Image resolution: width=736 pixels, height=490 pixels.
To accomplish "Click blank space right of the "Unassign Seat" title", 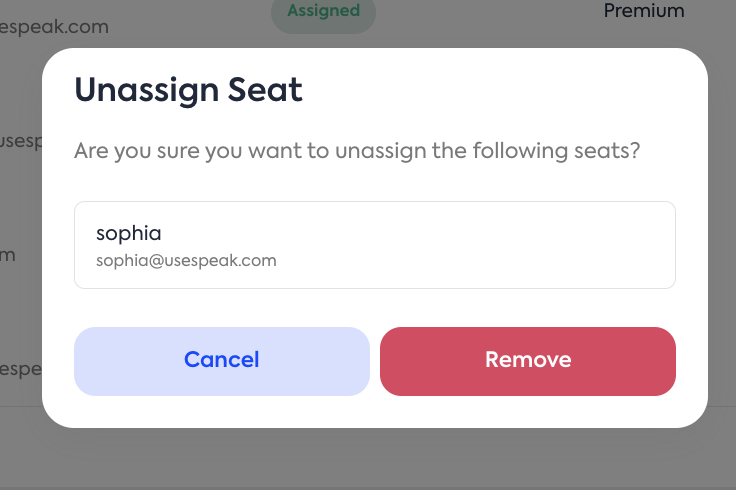I will click(x=500, y=91).
